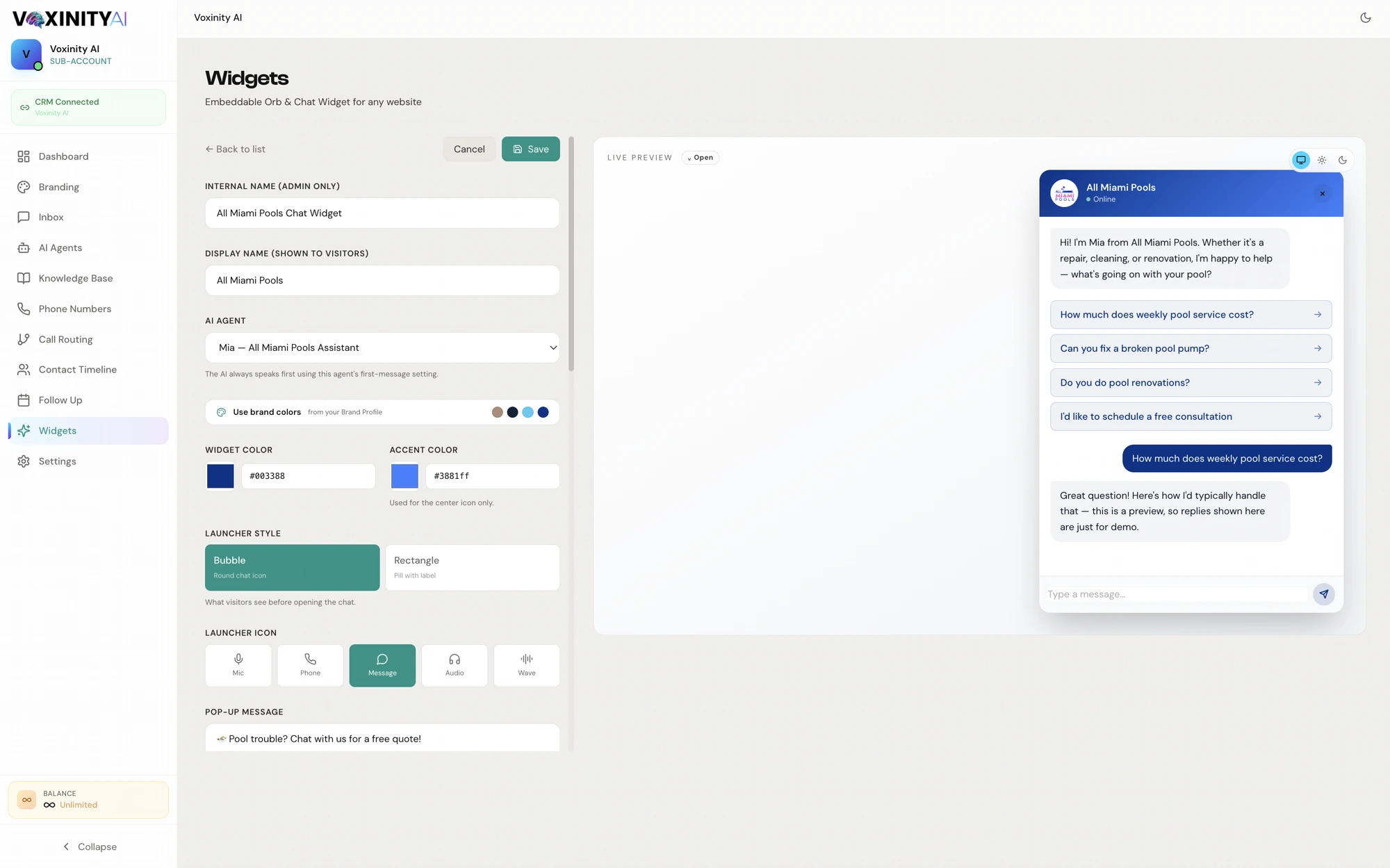The image size is (1390, 868).
Task: Select desktop view icon in live preview
Action: tap(1301, 160)
